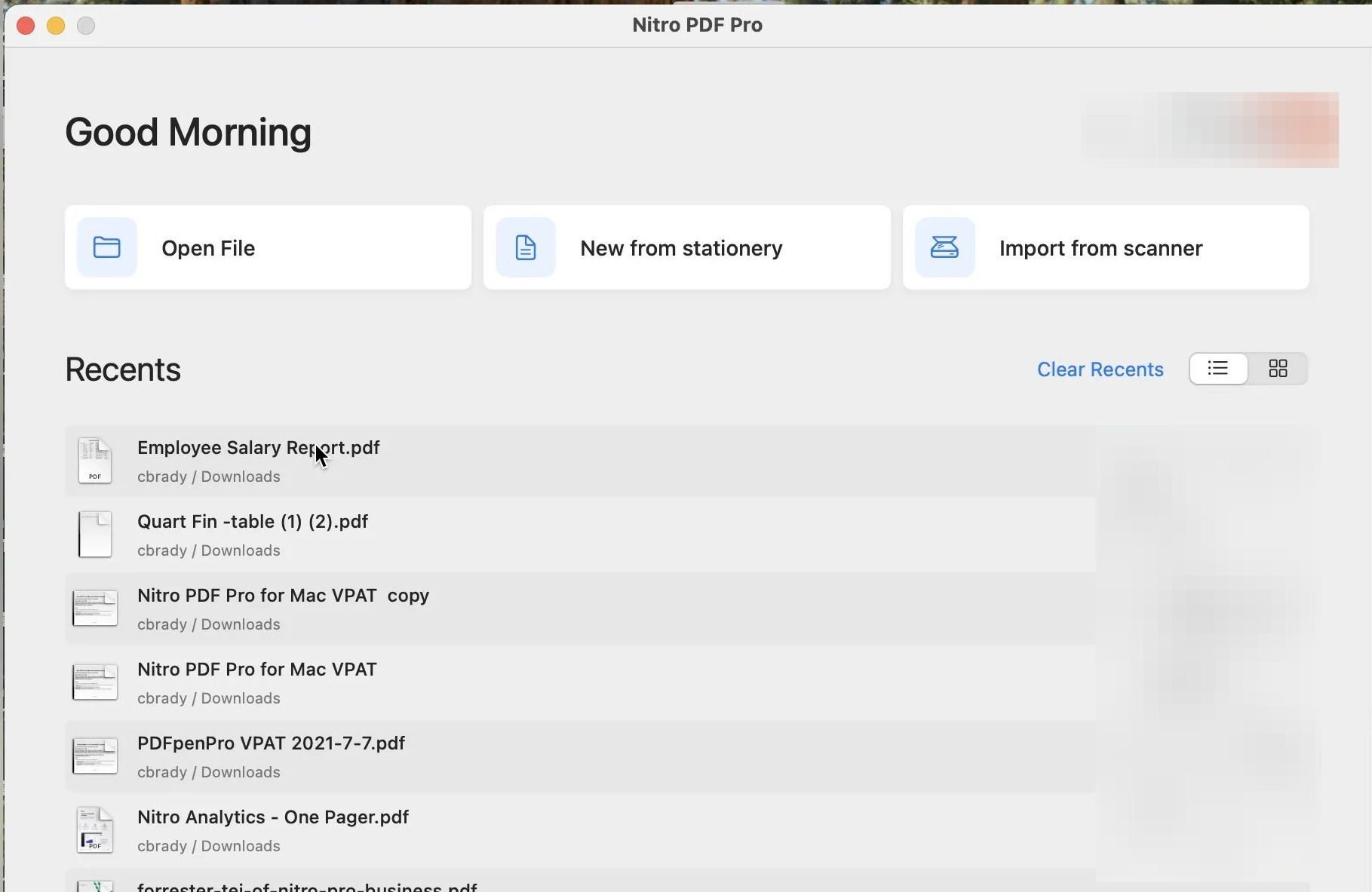Click path under Nitro Analytics - One Pager.pdf
The image size is (1372, 892).
coord(209,846)
